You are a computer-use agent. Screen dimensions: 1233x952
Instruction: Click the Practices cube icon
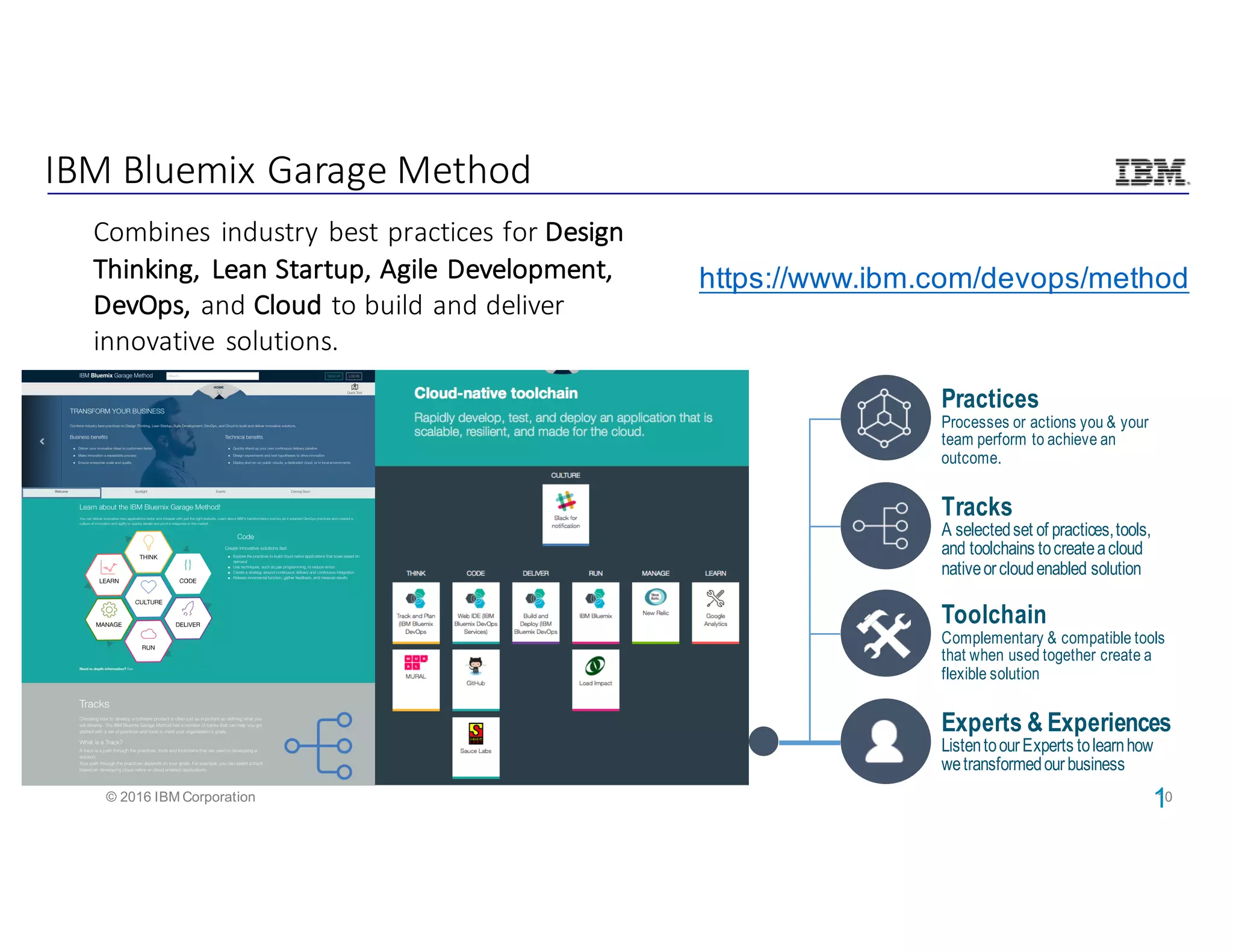pos(884,418)
